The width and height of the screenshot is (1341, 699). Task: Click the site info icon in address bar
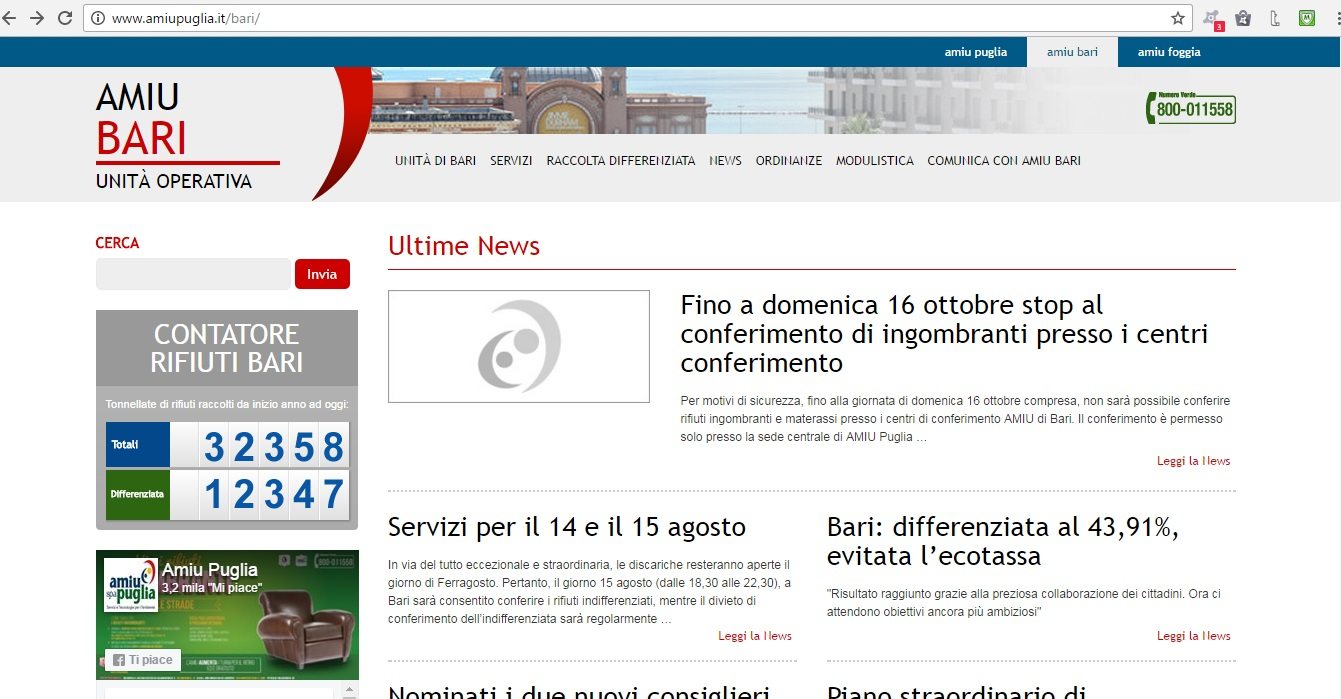coord(98,18)
